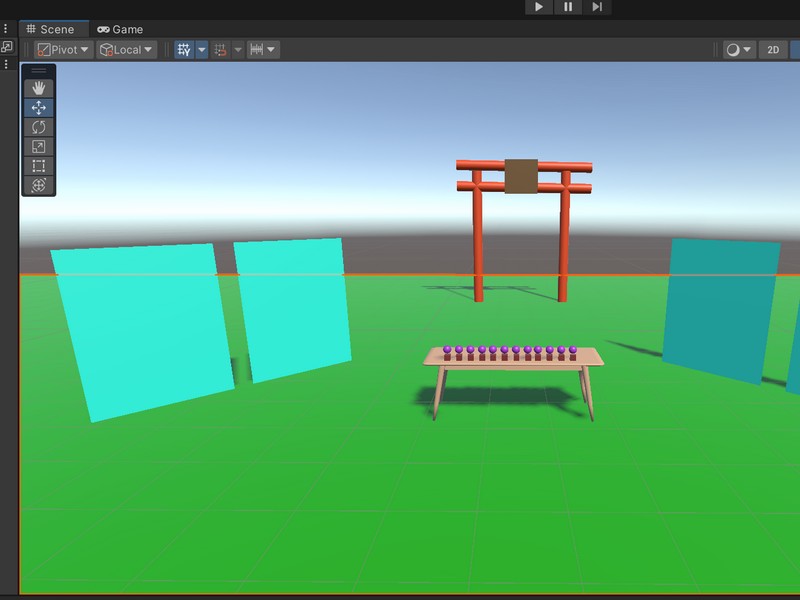Toggle grid snapping
The height and width of the screenshot is (600, 800).
pyautogui.click(x=220, y=49)
